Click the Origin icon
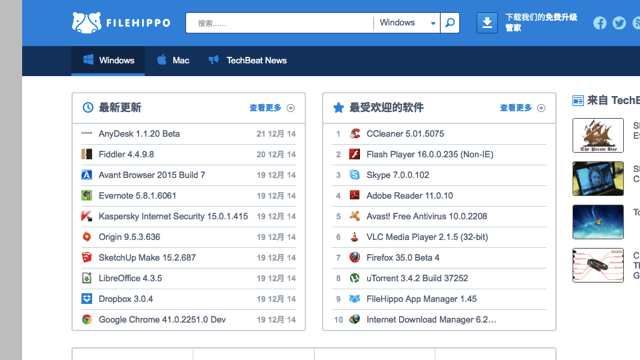640x360 pixels. 87,237
